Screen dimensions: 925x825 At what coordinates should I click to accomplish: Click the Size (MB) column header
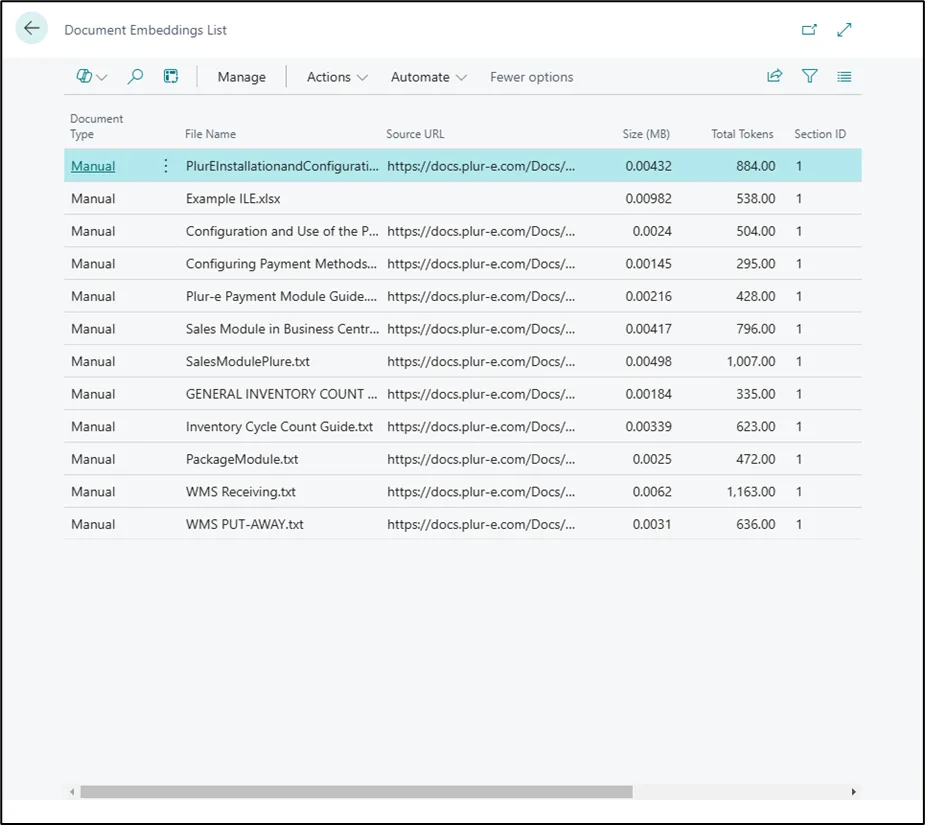point(646,134)
